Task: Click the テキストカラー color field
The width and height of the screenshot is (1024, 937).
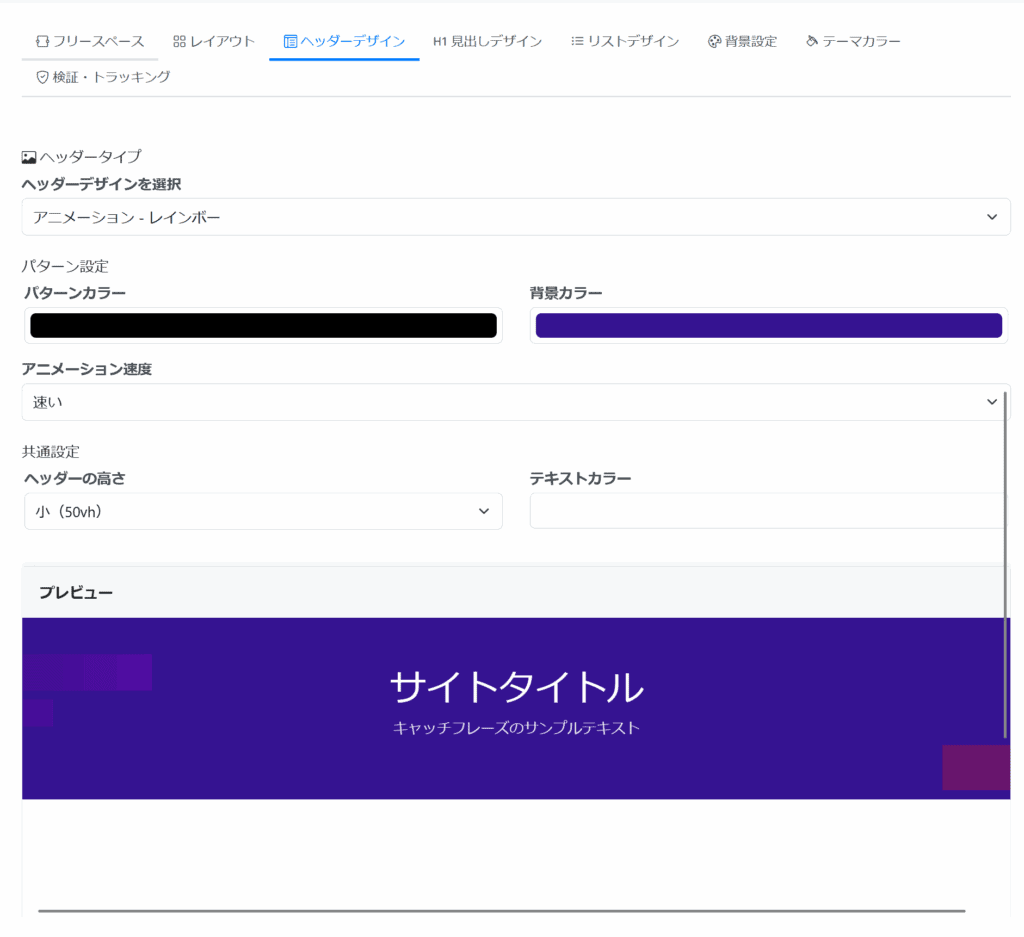Action: (x=769, y=511)
